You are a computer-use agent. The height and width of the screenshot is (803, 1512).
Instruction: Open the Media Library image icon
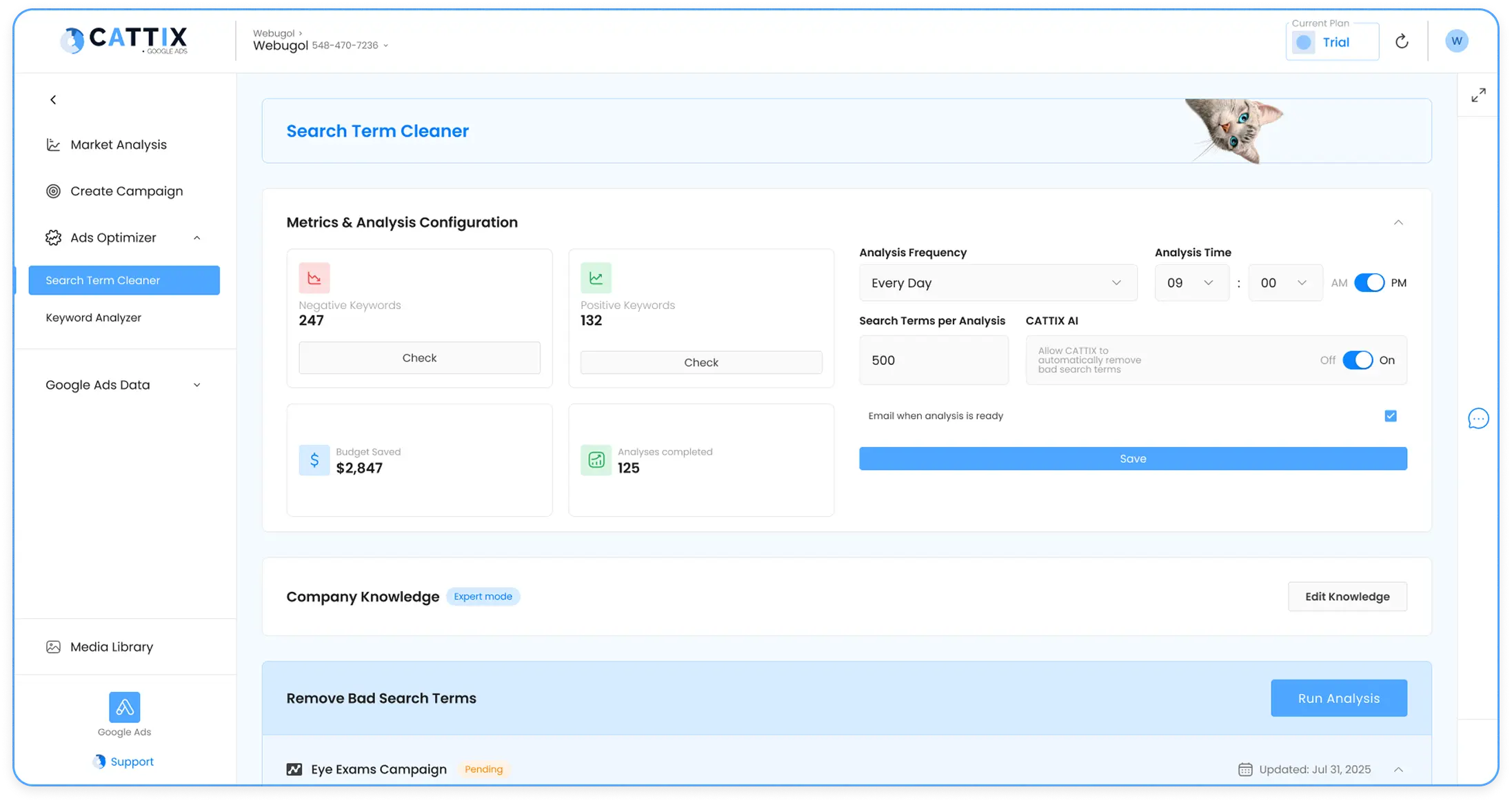[54, 646]
